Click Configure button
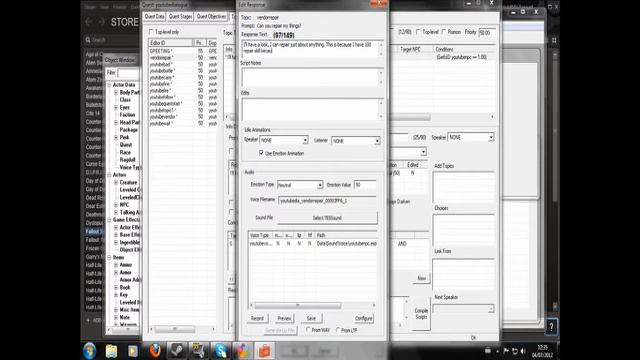640x360 pixels. click(364, 318)
